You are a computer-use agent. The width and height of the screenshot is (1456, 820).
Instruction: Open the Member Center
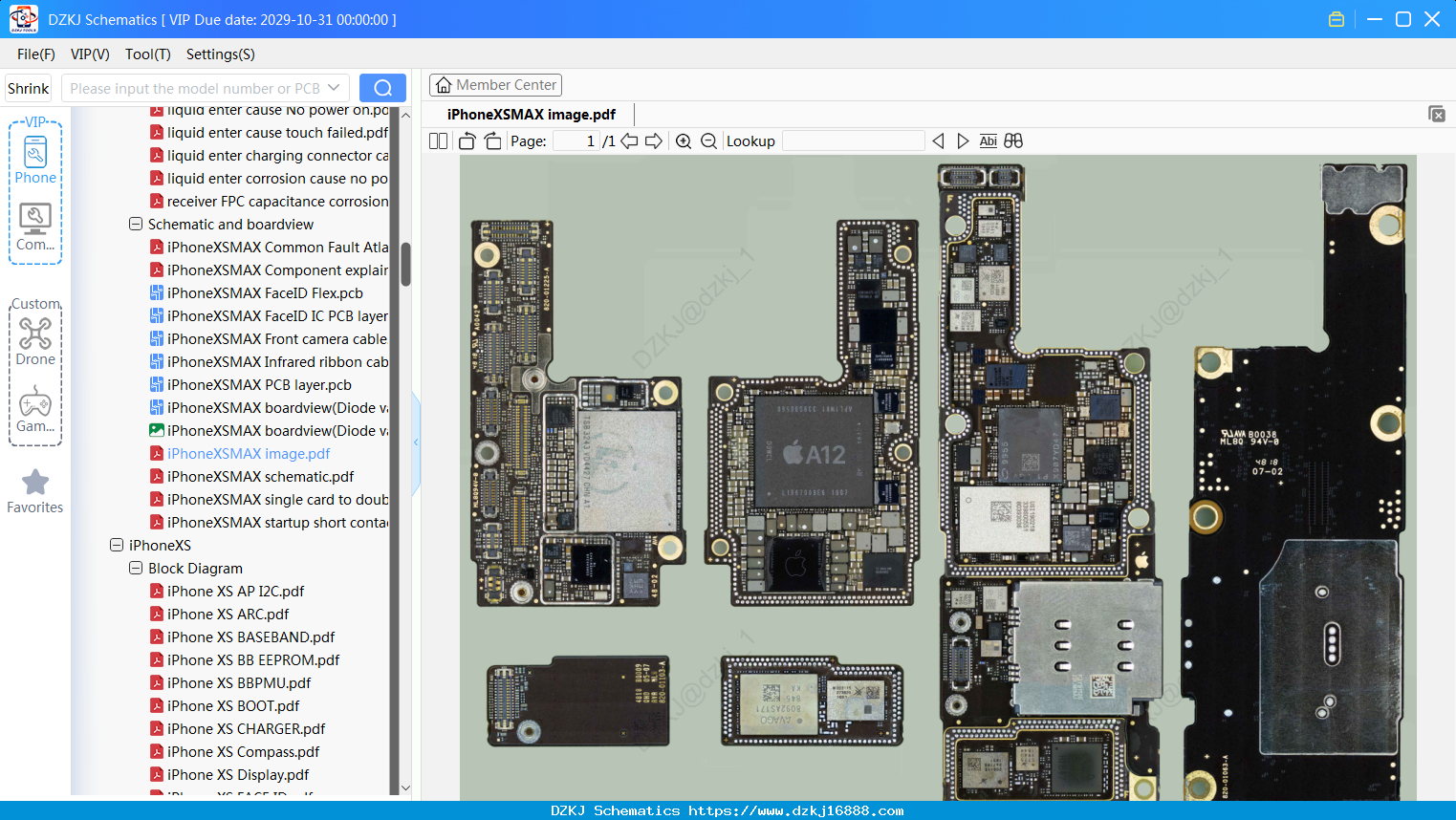tap(495, 85)
